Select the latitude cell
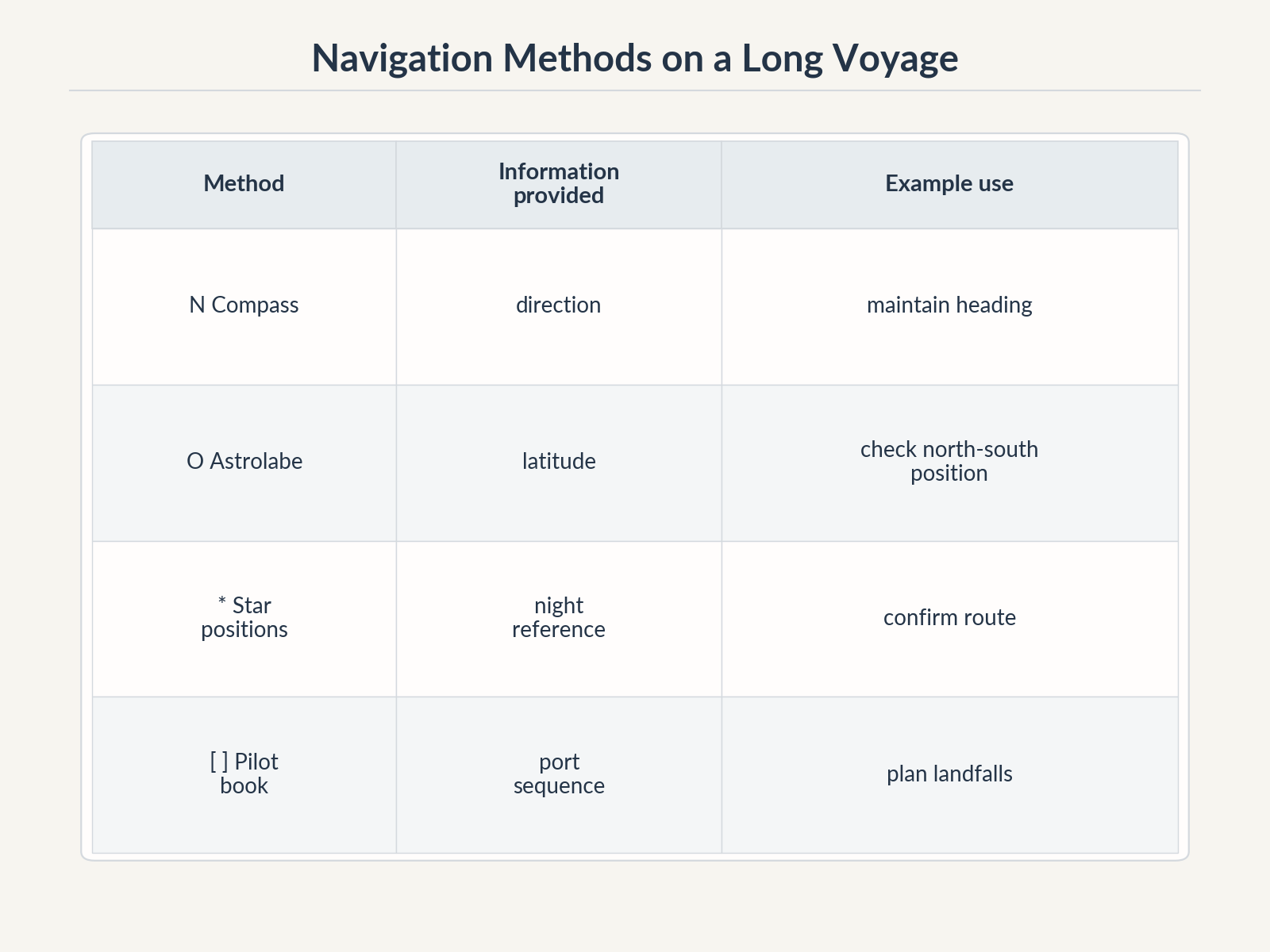Screen dimensions: 1270x952 (x=559, y=463)
